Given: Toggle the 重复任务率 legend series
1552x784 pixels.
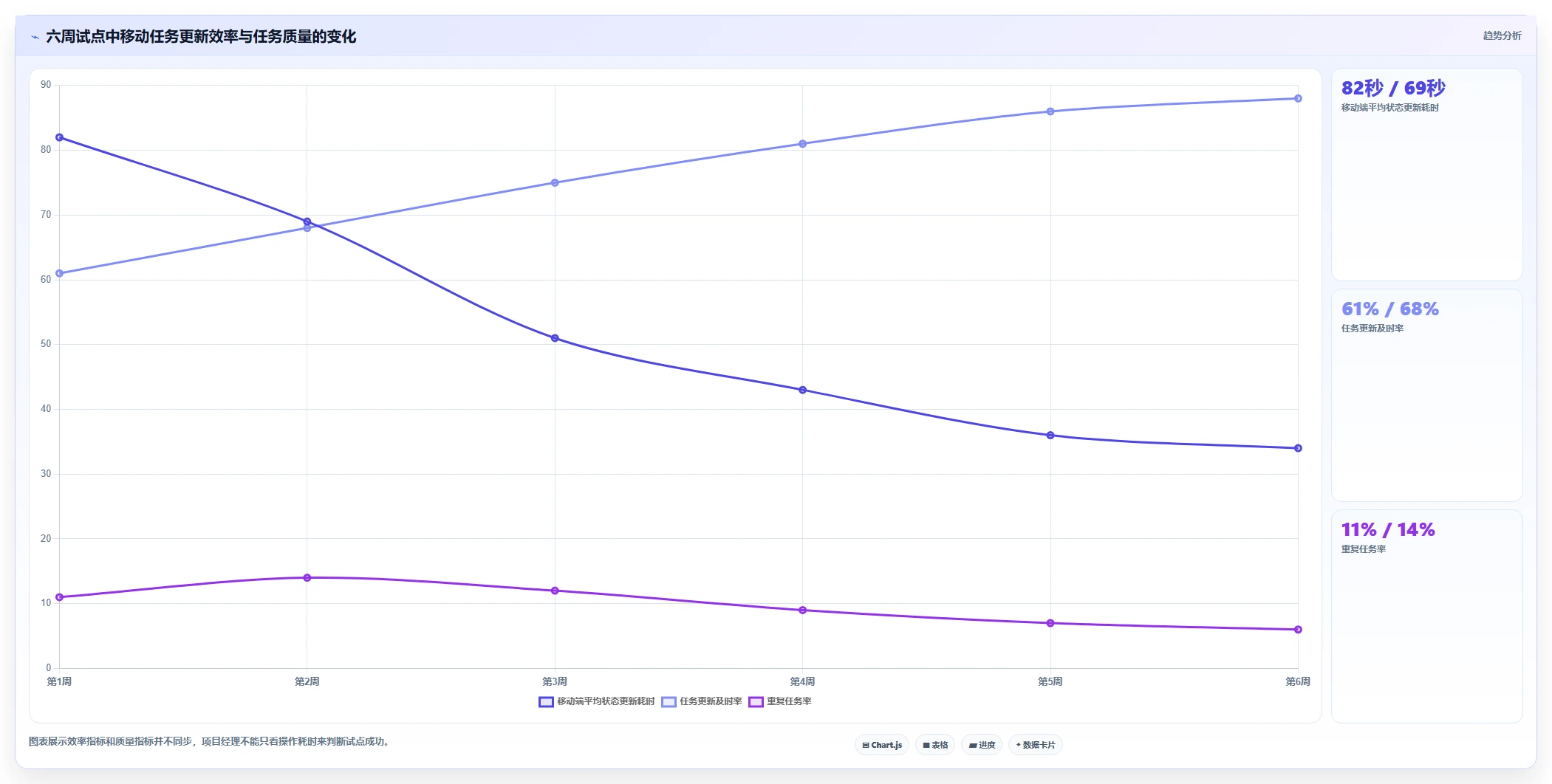Looking at the screenshot, I should [x=780, y=701].
